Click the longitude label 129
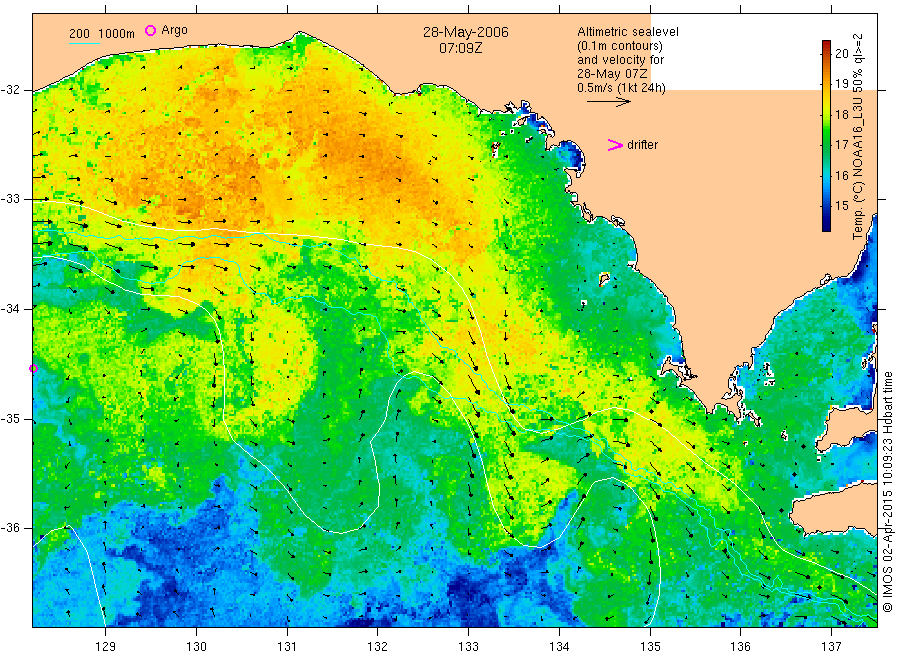Screen dimensions: 900x660 click(x=106, y=647)
